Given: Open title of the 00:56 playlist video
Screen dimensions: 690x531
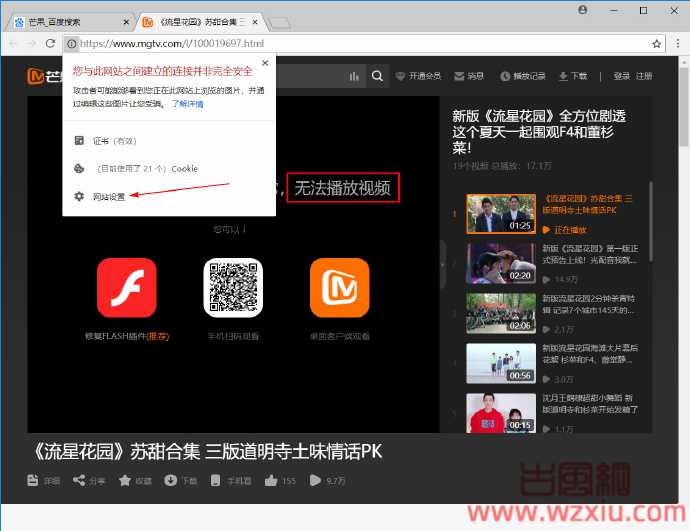Looking at the screenshot, I should coord(590,354).
